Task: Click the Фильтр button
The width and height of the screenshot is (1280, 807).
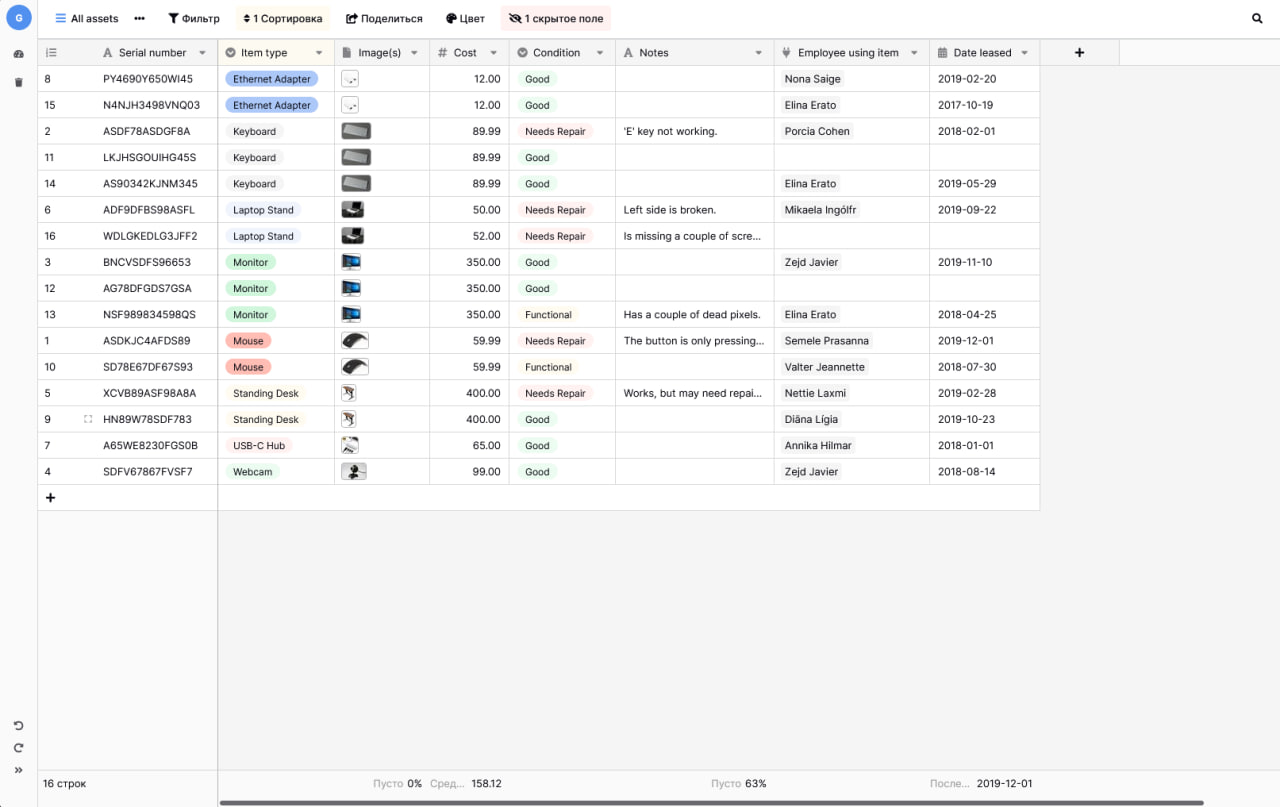Action: pyautogui.click(x=194, y=18)
